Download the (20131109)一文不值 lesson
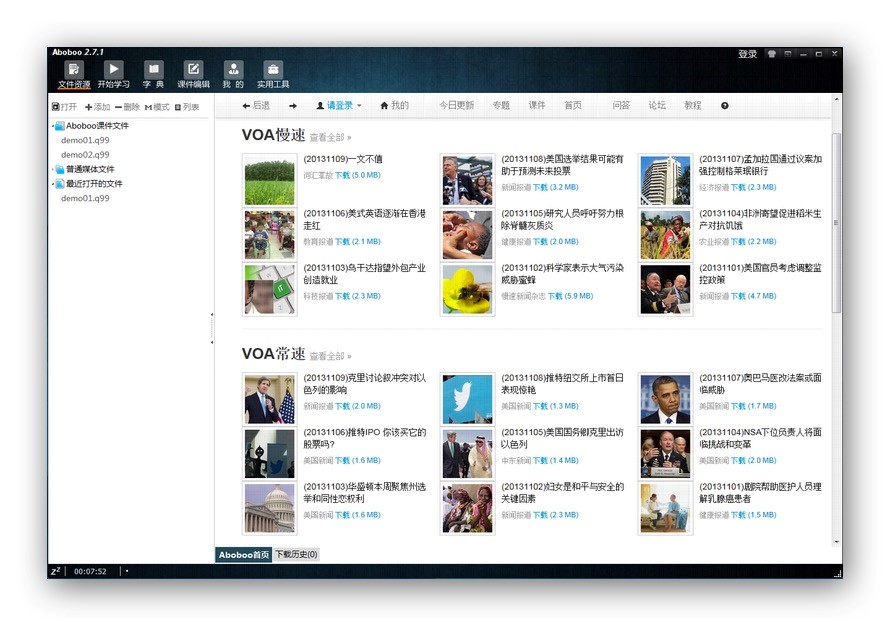 358,175
